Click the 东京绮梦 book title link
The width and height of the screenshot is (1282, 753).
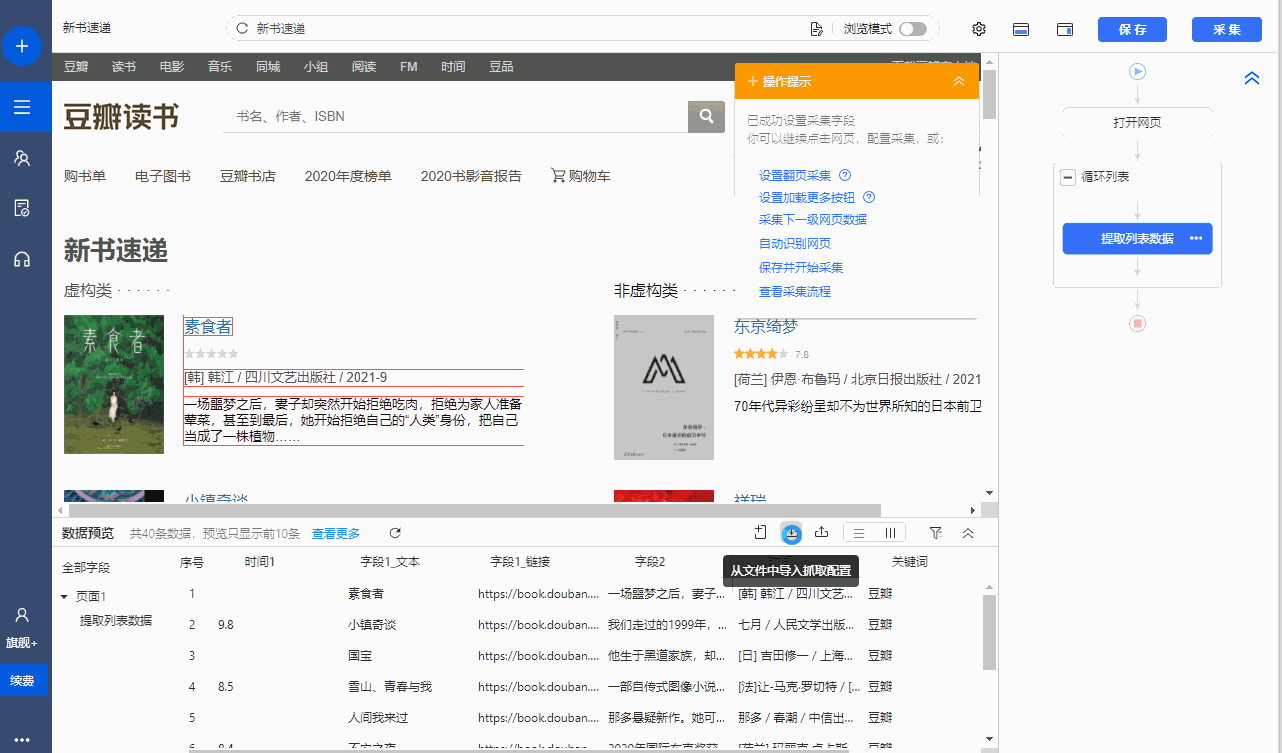pyautogui.click(x=766, y=326)
